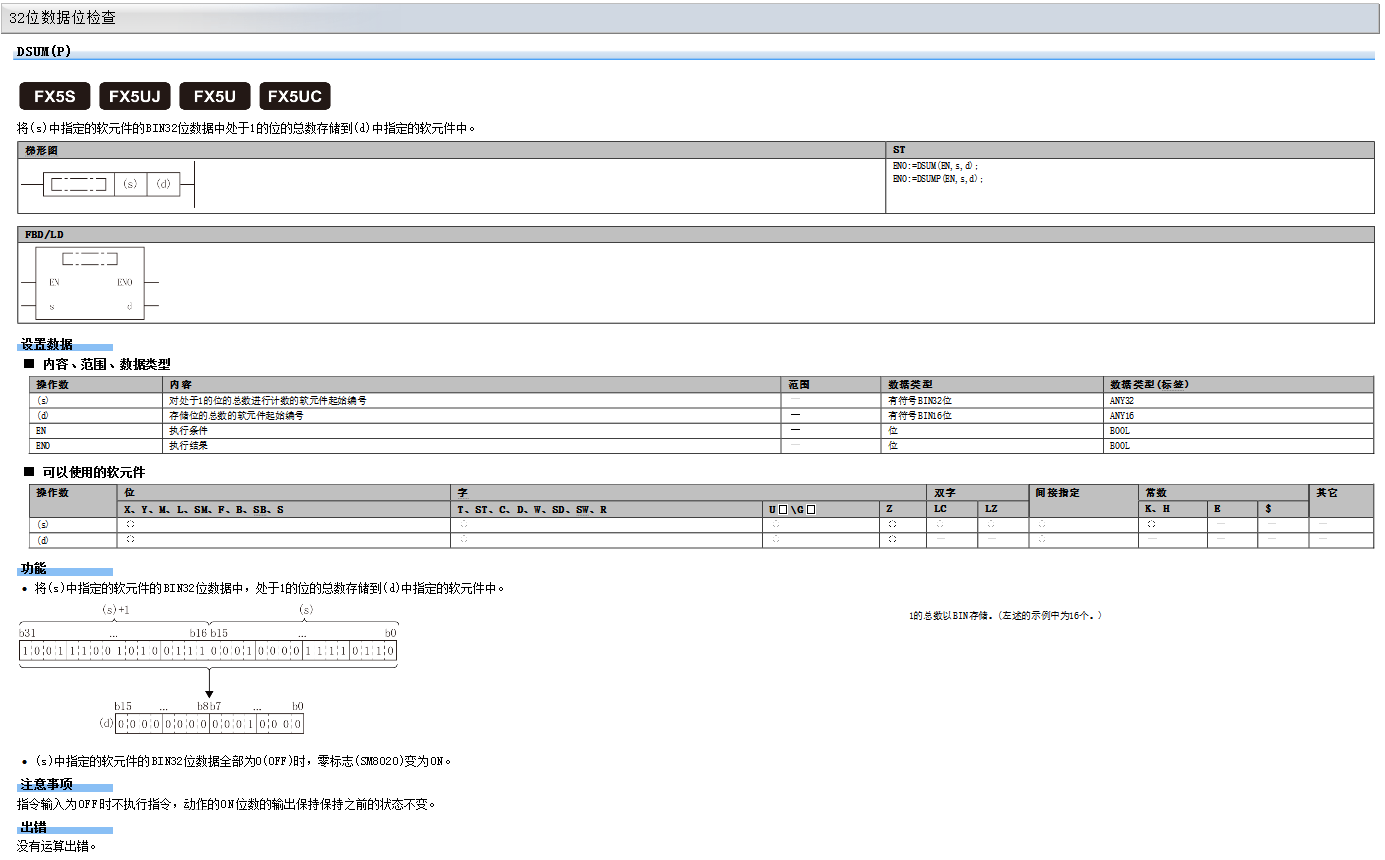This screenshot has width=1385, height=860.
Task: Click the FX5S model badge
Action: pyautogui.click(x=54, y=96)
